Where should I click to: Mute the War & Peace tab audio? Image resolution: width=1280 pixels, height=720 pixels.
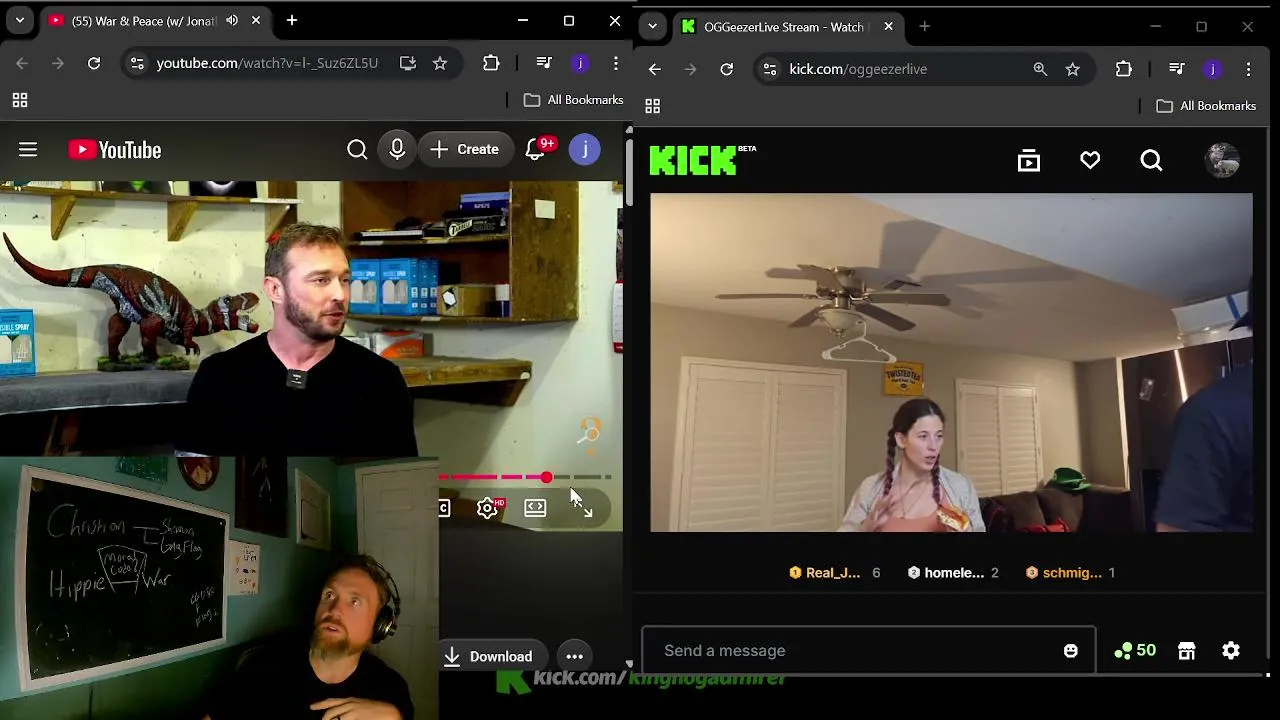click(x=232, y=20)
